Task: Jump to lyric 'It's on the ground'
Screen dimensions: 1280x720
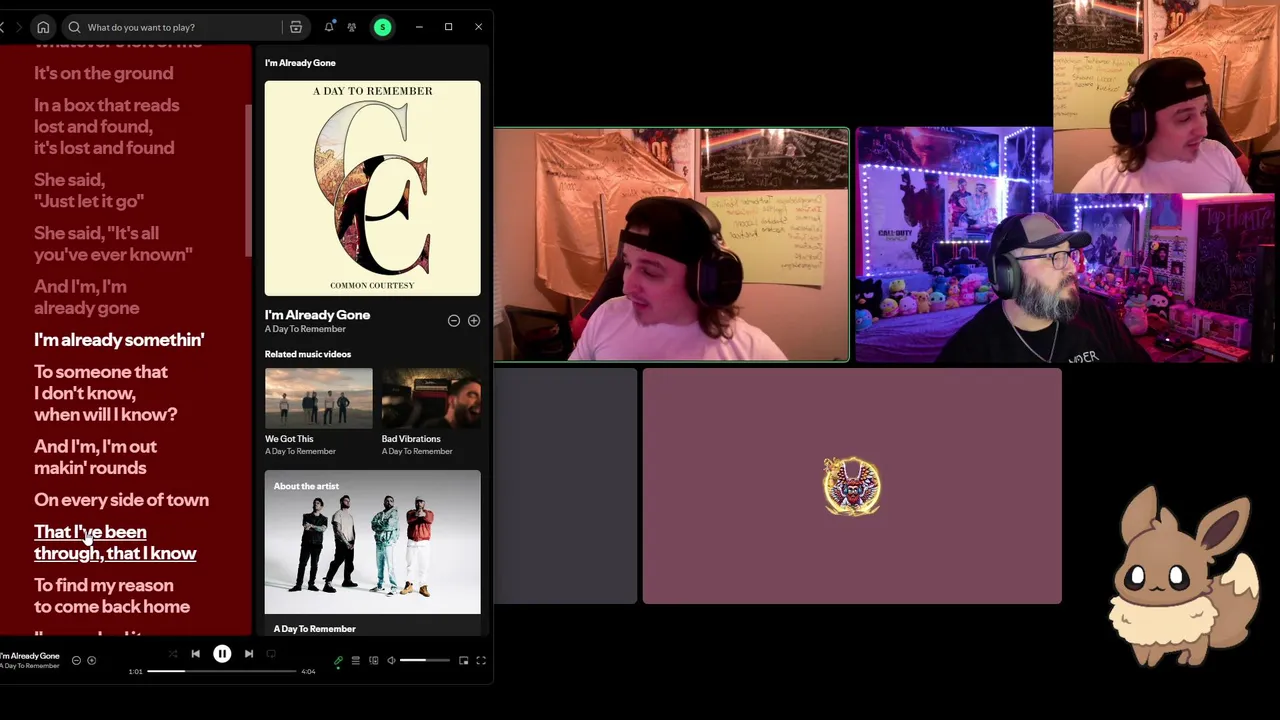Action: [103, 73]
